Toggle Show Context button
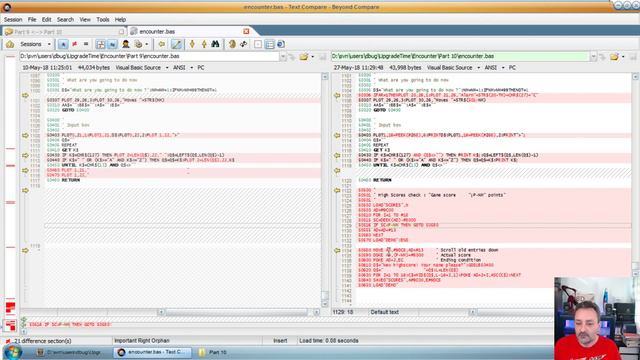The width and height of the screenshot is (640, 360). point(100,44)
